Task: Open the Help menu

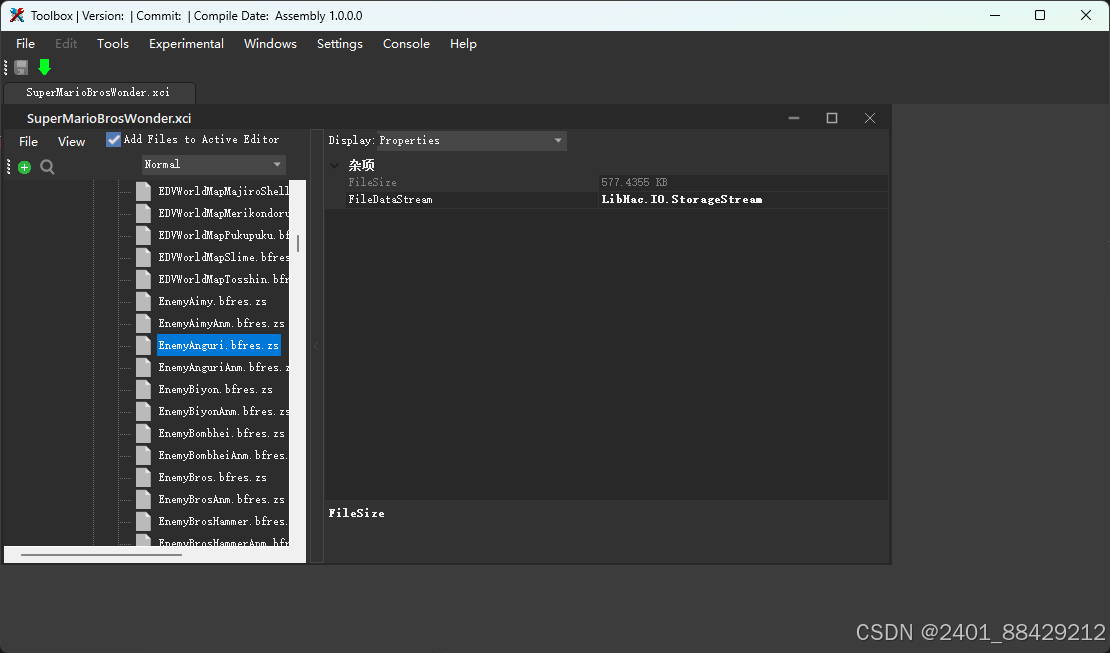Action: 463,44
